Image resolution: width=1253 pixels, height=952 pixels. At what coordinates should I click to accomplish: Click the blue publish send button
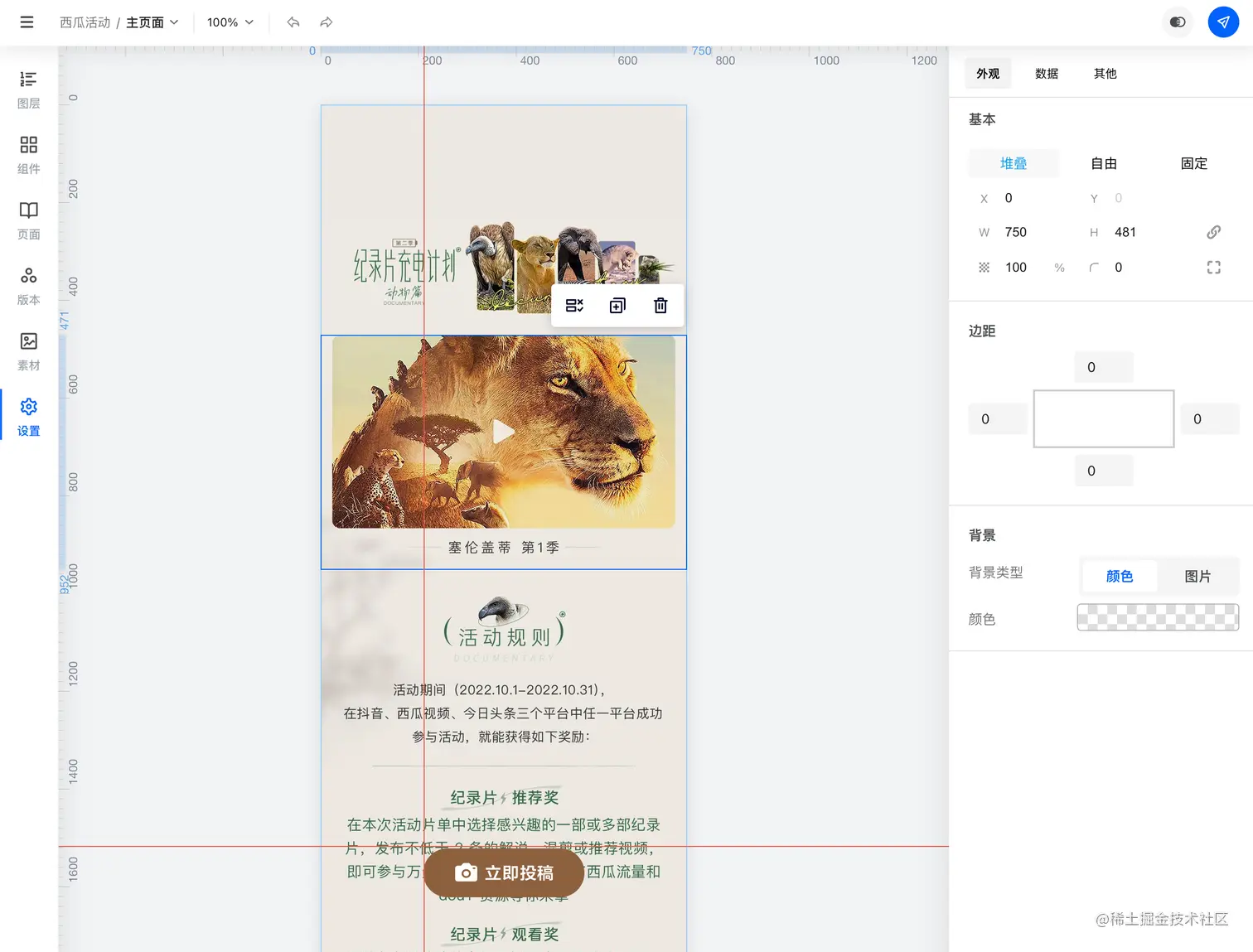pyautogui.click(x=1223, y=22)
